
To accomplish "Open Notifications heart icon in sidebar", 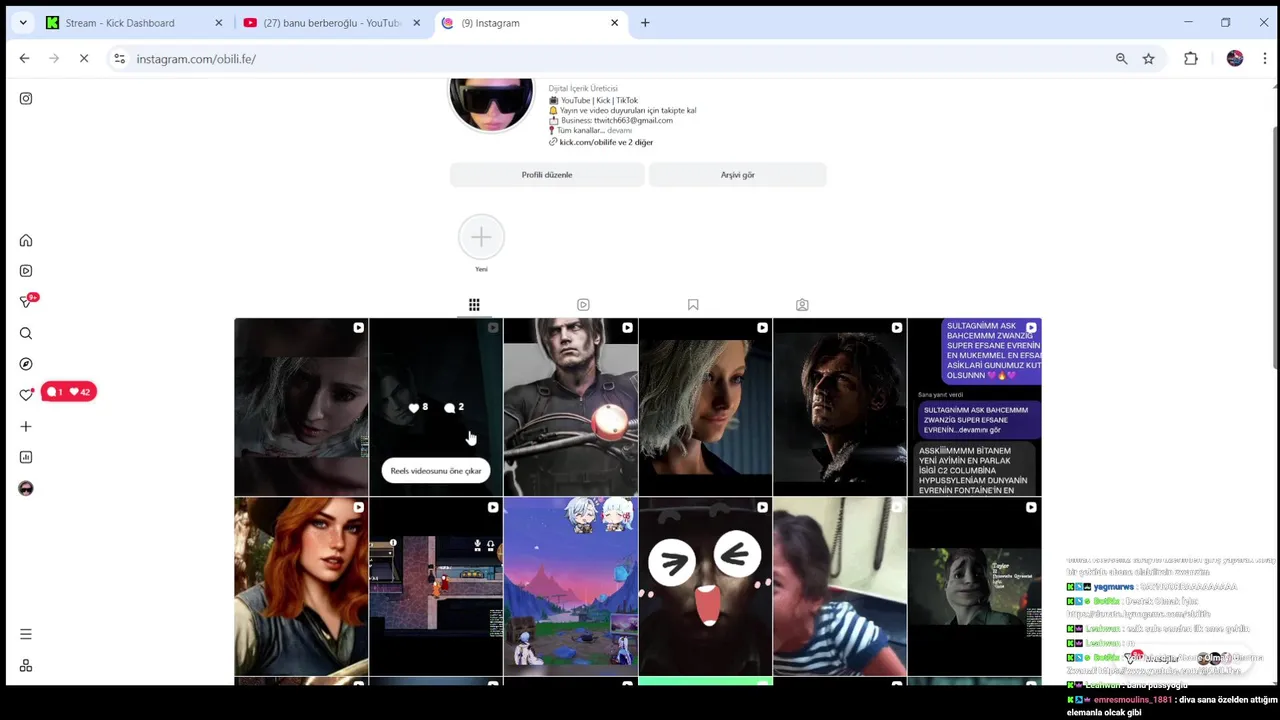I will point(26,395).
